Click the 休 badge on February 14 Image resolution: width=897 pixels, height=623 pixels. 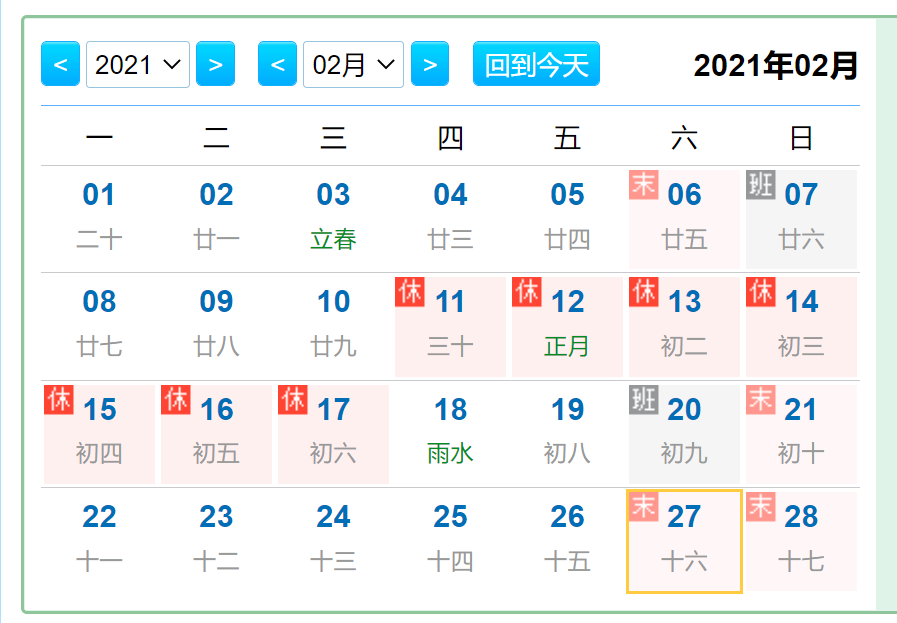[x=761, y=292]
